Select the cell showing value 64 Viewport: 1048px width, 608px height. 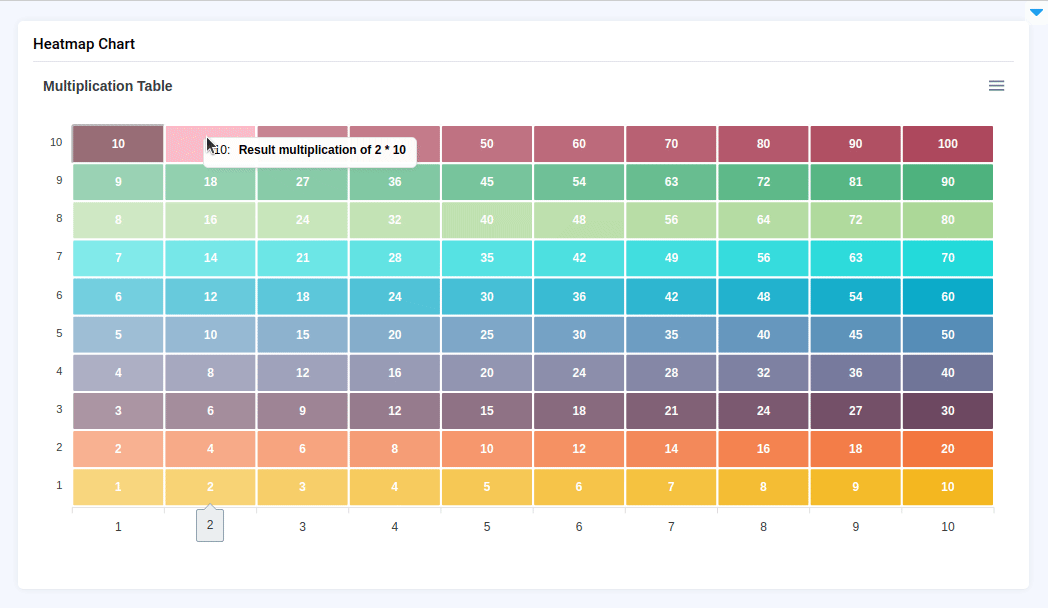click(763, 220)
